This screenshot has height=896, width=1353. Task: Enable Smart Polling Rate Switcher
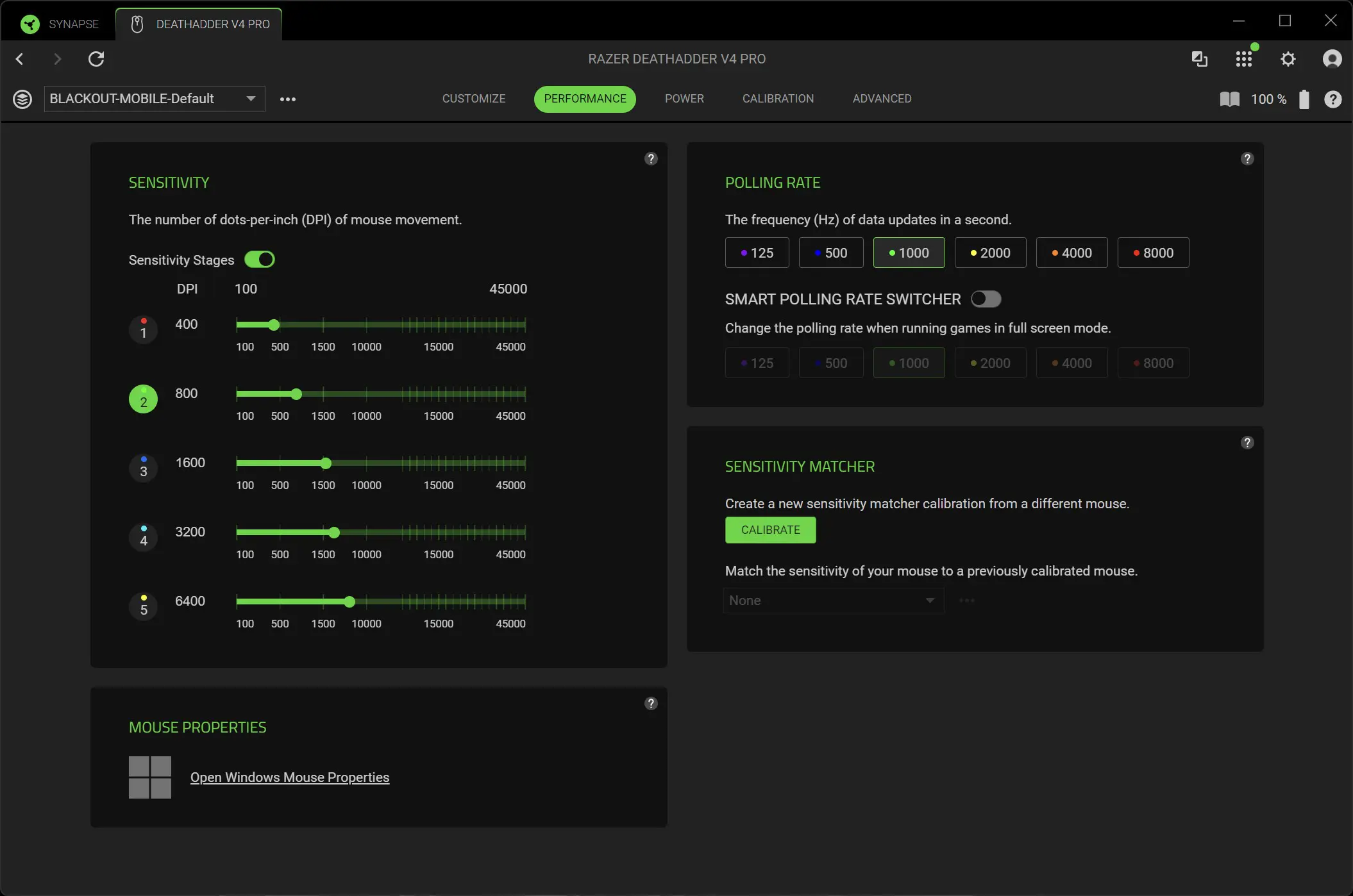coord(986,299)
